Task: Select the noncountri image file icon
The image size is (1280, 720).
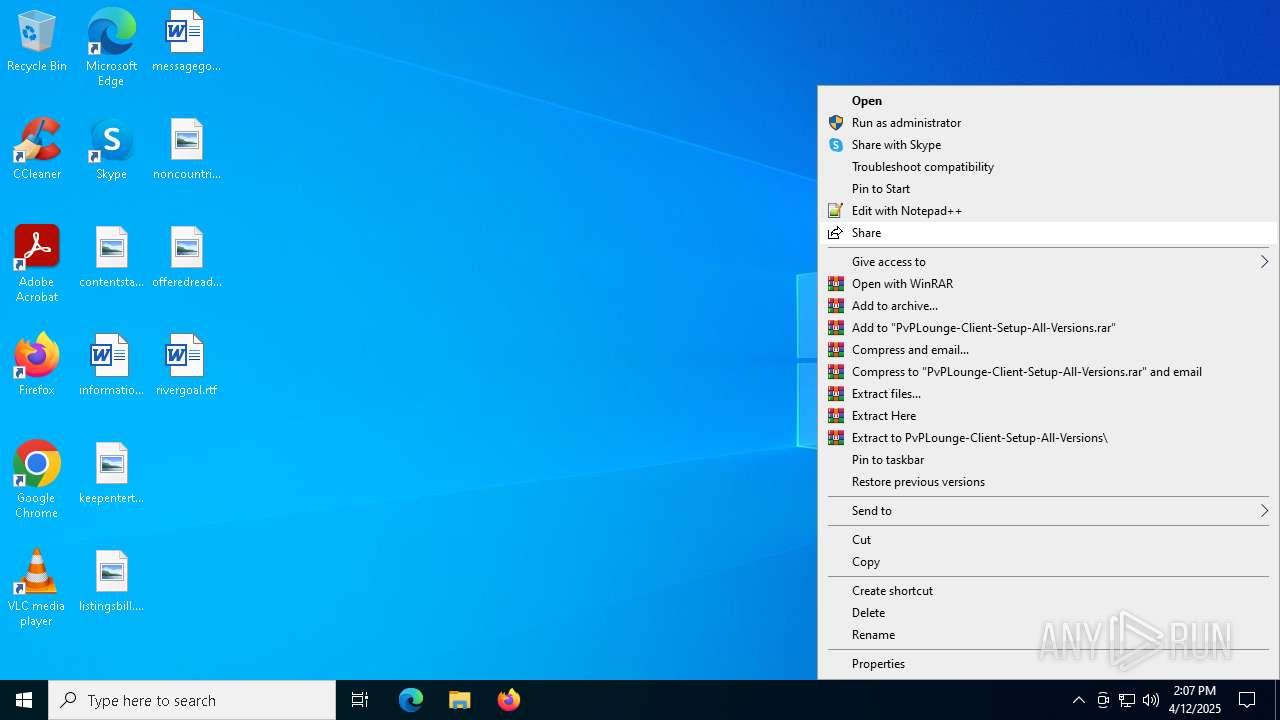Action: 186,150
